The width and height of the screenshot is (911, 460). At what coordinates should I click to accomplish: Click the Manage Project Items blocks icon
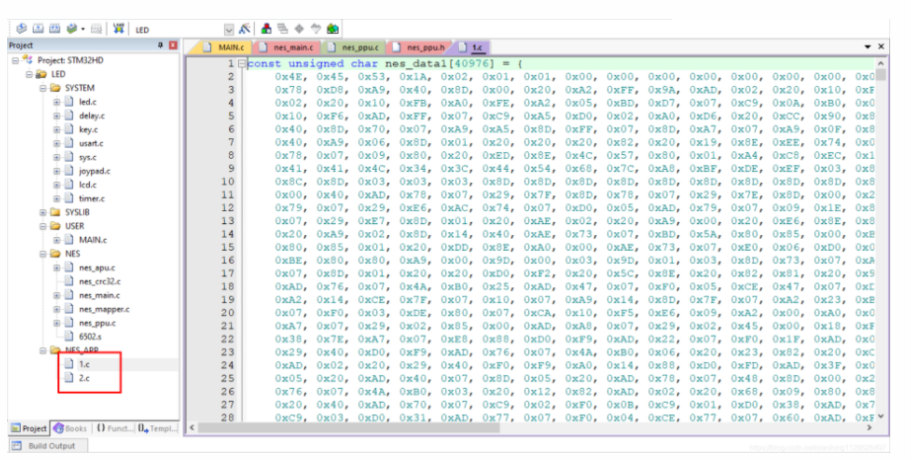[266, 28]
